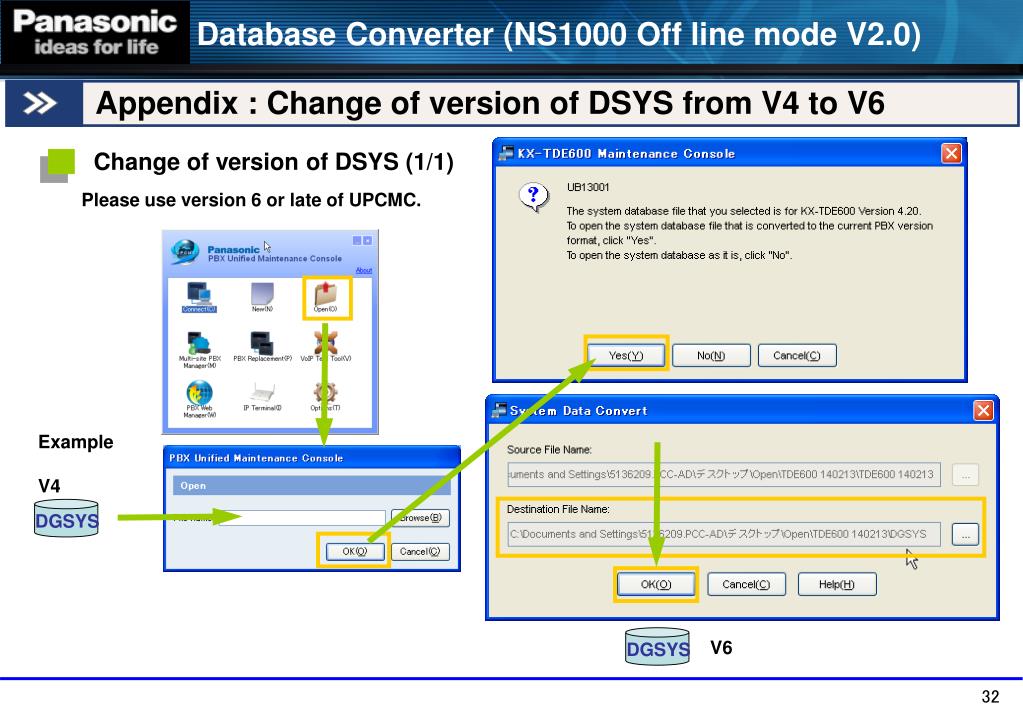Open the VoIP Test Tool icon
The height and width of the screenshot is (708, 1023).
[x=326, y=346]
